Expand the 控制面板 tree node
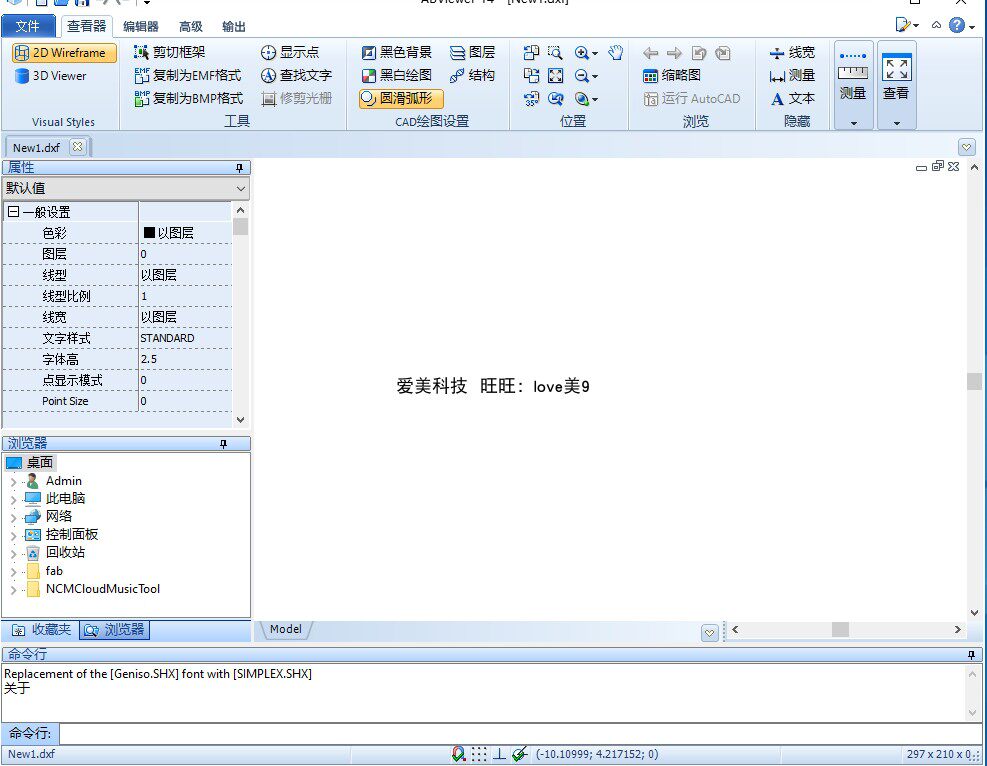Image resolution: width=987 pixels, height=766 pixels. tap(13, 536)
